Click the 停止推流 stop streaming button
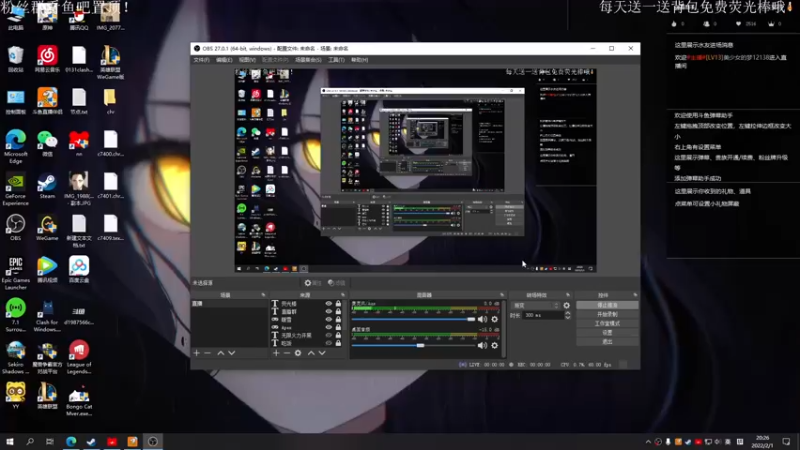Viewport: 800px width, 450px height. tap(607, 305)
